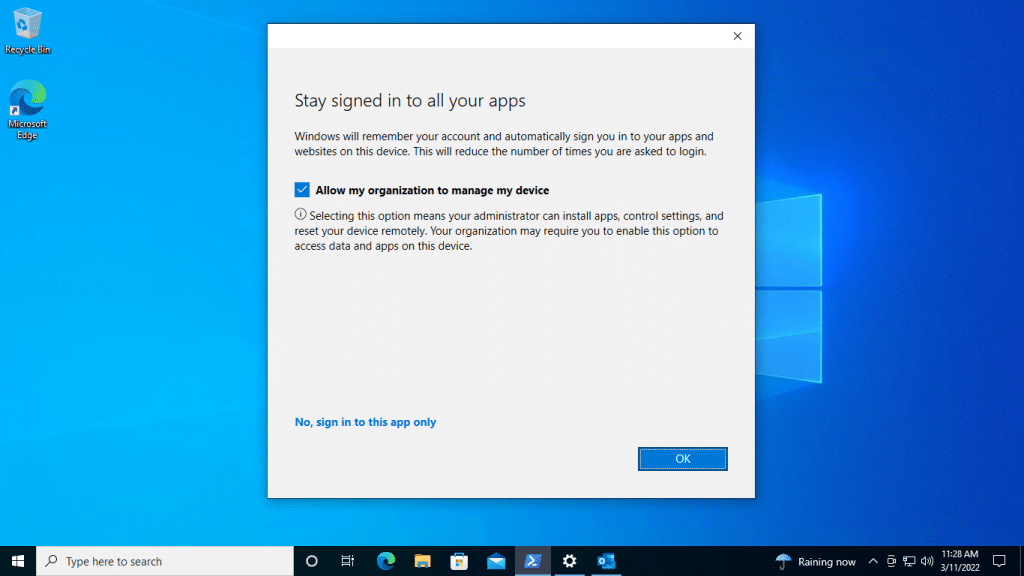Click the OK button
The height and width of the screenshot is (576, 1024).
(682, 459)
